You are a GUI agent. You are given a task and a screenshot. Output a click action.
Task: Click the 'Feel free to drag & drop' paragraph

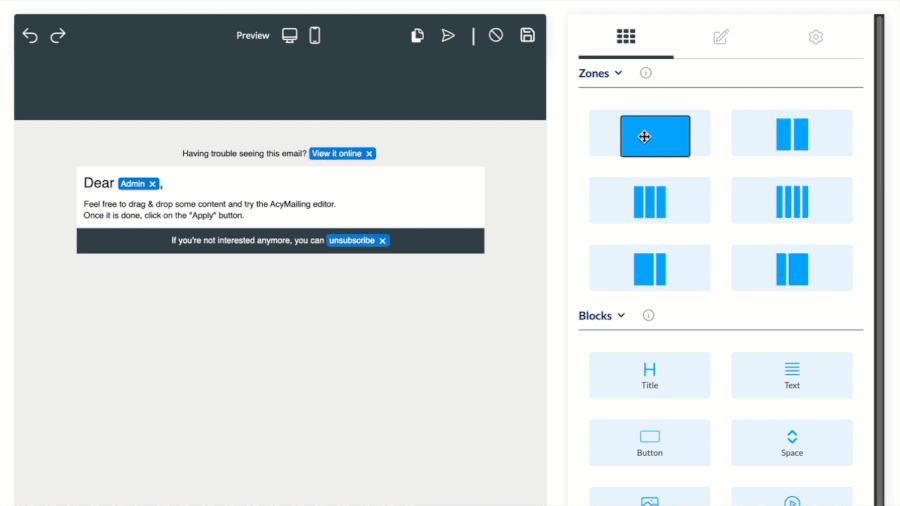pos(210,209)
